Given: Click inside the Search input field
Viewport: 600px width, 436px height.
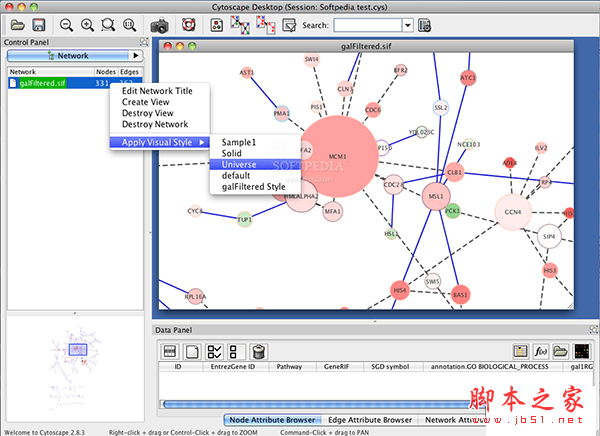Looking at the screenshot, I should (368, 26).
